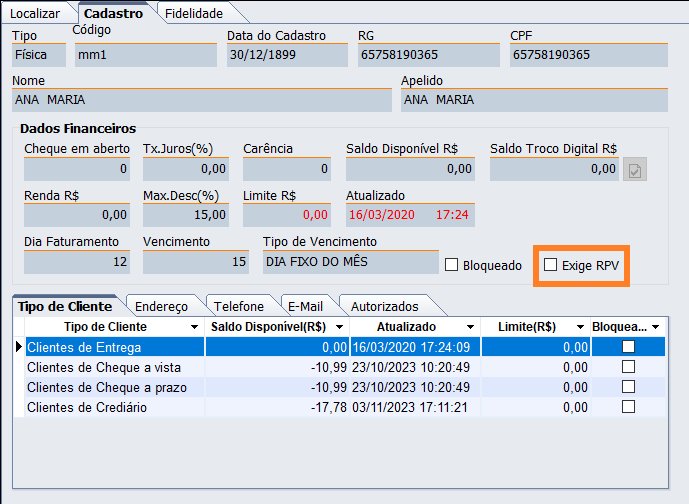Open the Limite(R$) column dropdown arrow
The height and width of the screenshot is (504, 689).
point(576,327)
